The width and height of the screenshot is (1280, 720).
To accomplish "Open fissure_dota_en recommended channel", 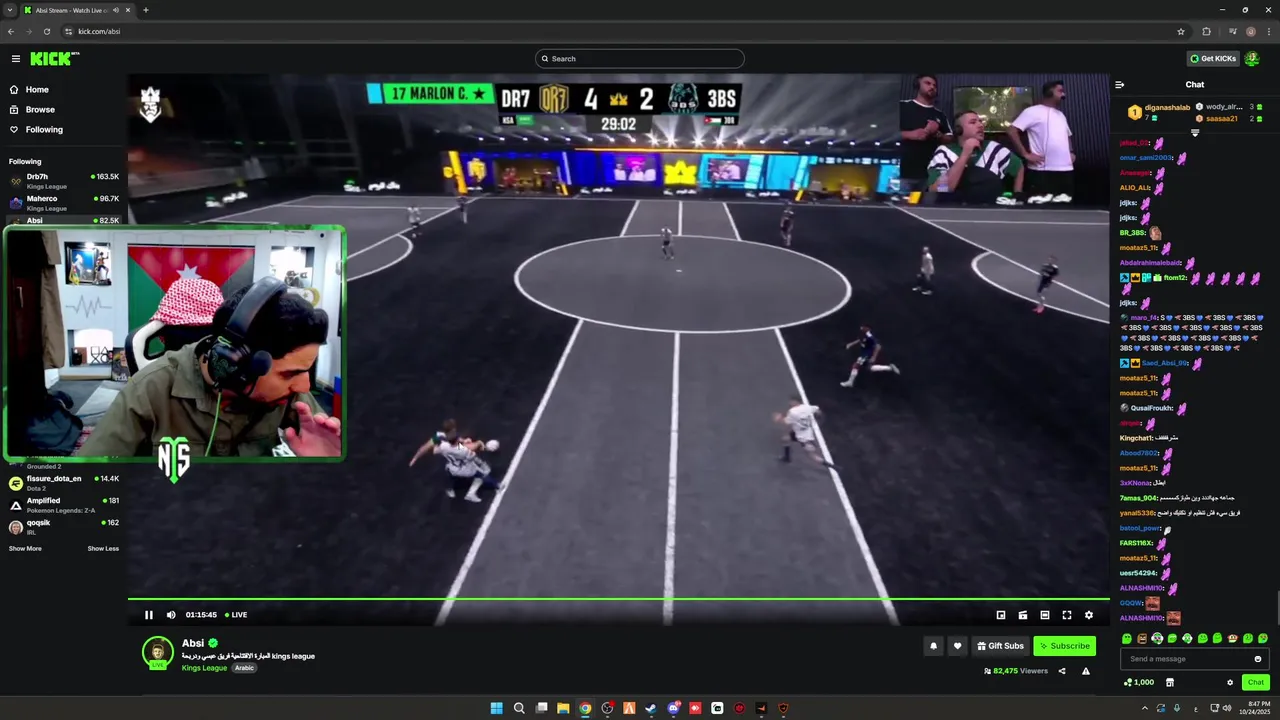I will pos(64,482).
